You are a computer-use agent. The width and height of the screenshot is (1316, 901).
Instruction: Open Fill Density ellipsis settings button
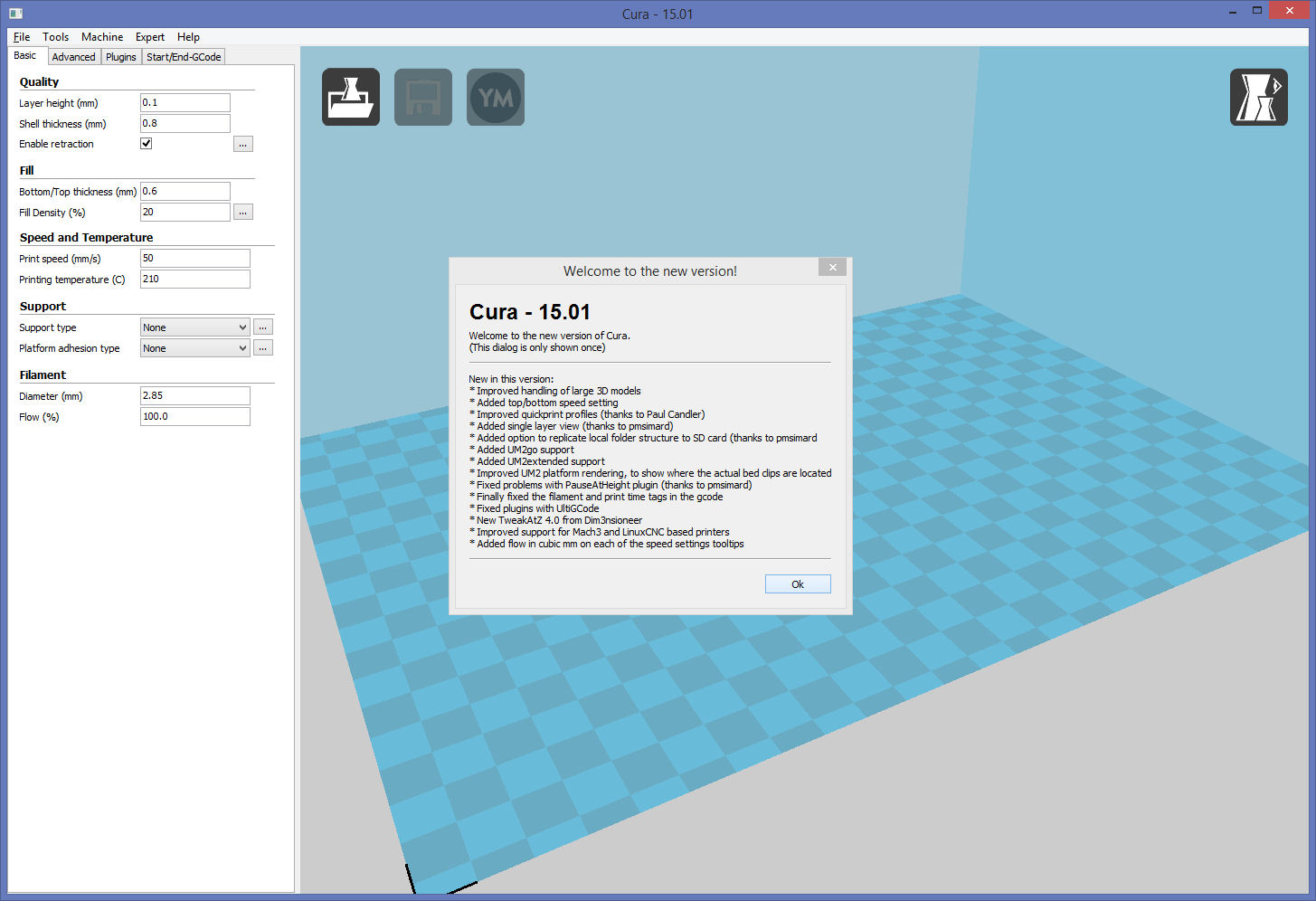pyautogui.click(x=243, y=212)
